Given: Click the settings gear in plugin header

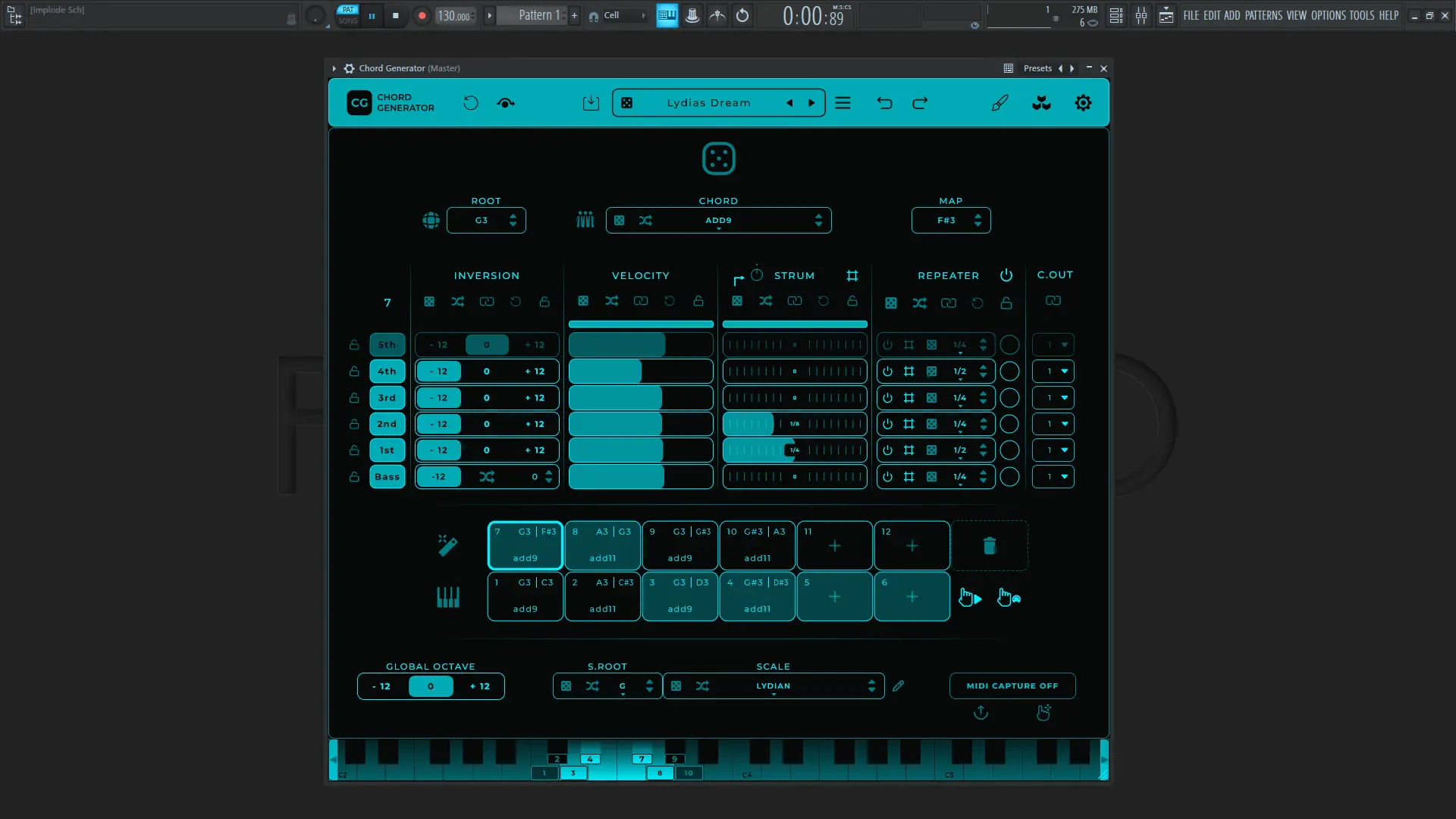Looking at the screenshot, I should (1083, 103).
